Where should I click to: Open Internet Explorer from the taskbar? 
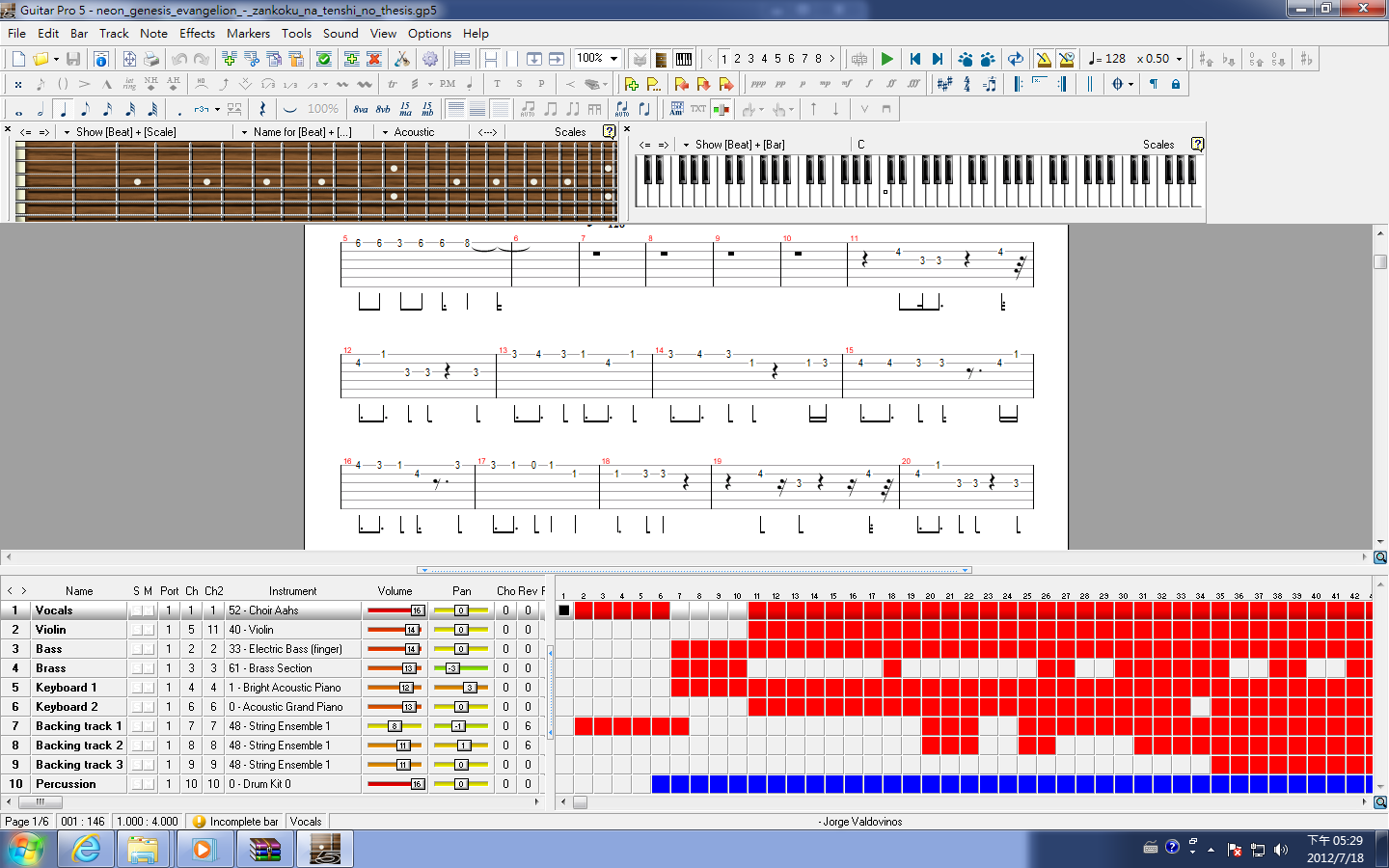pyautogui.click(x=87, y=849)
